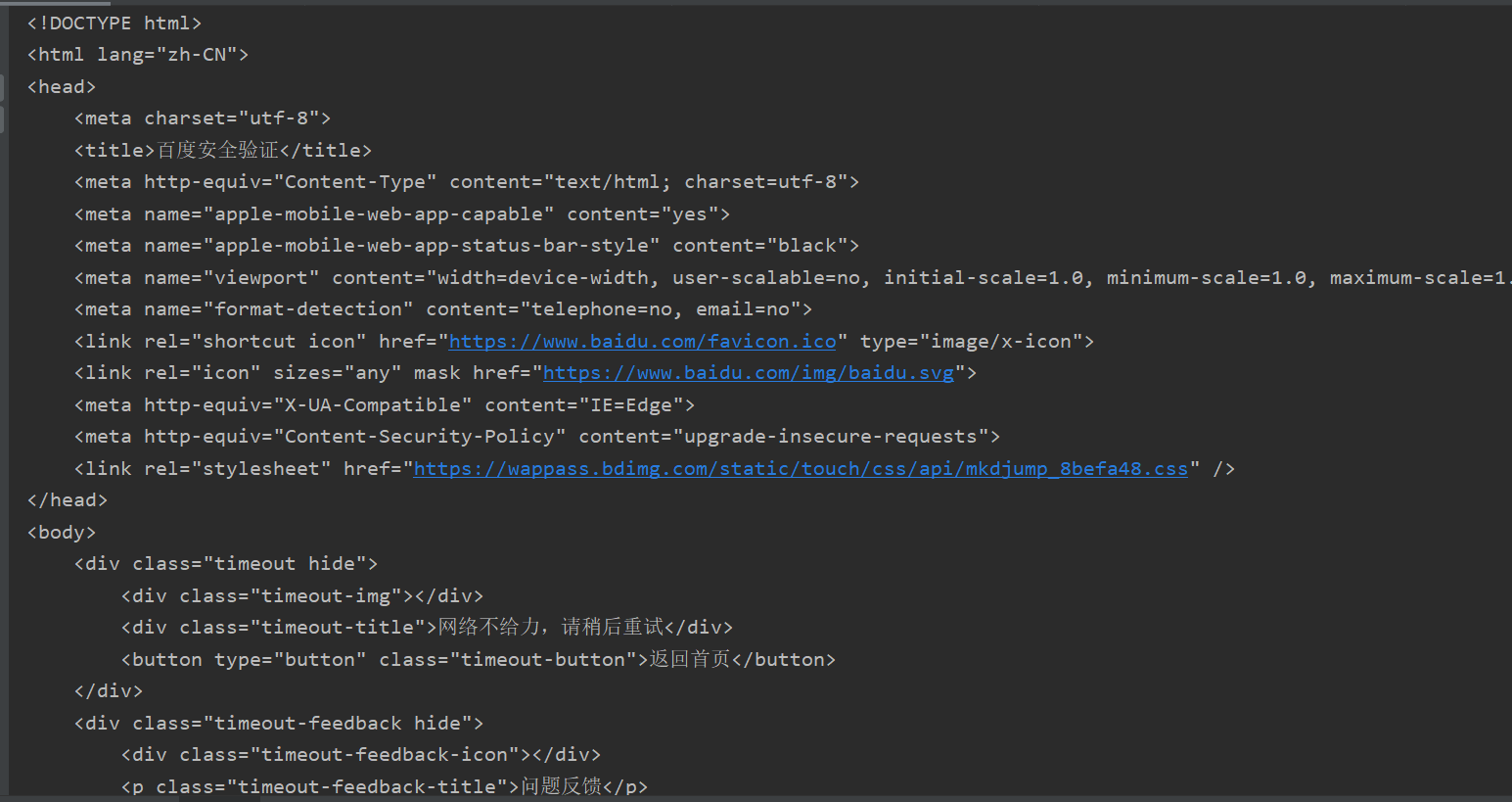Click the timeout-img div line
The image size is (1512, 802).
(x=302, y=595)
